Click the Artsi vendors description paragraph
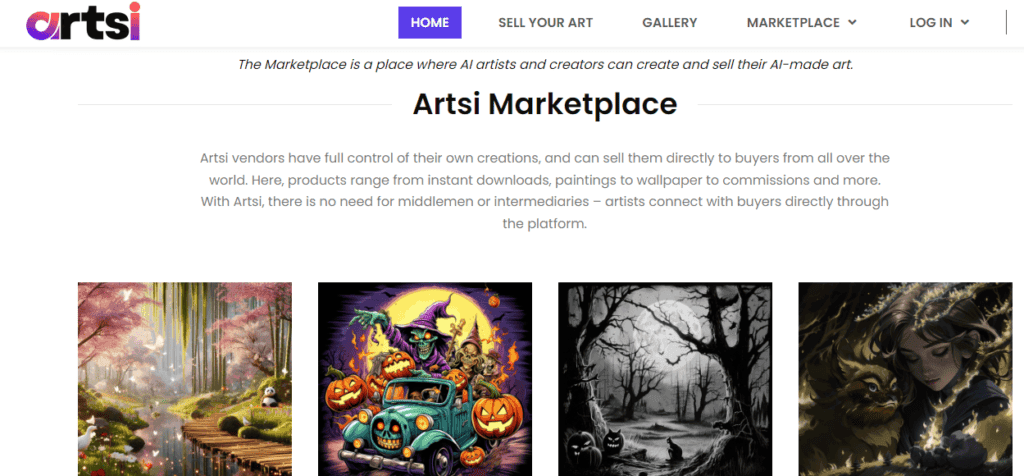The width and height of the screenshot is (1024, 476). (544, 191)
